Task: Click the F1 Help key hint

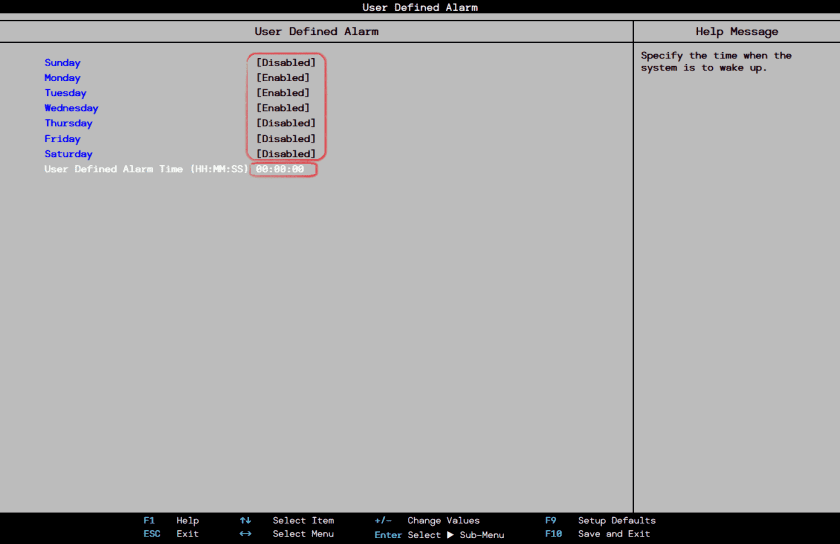Action: coord(171,521)
